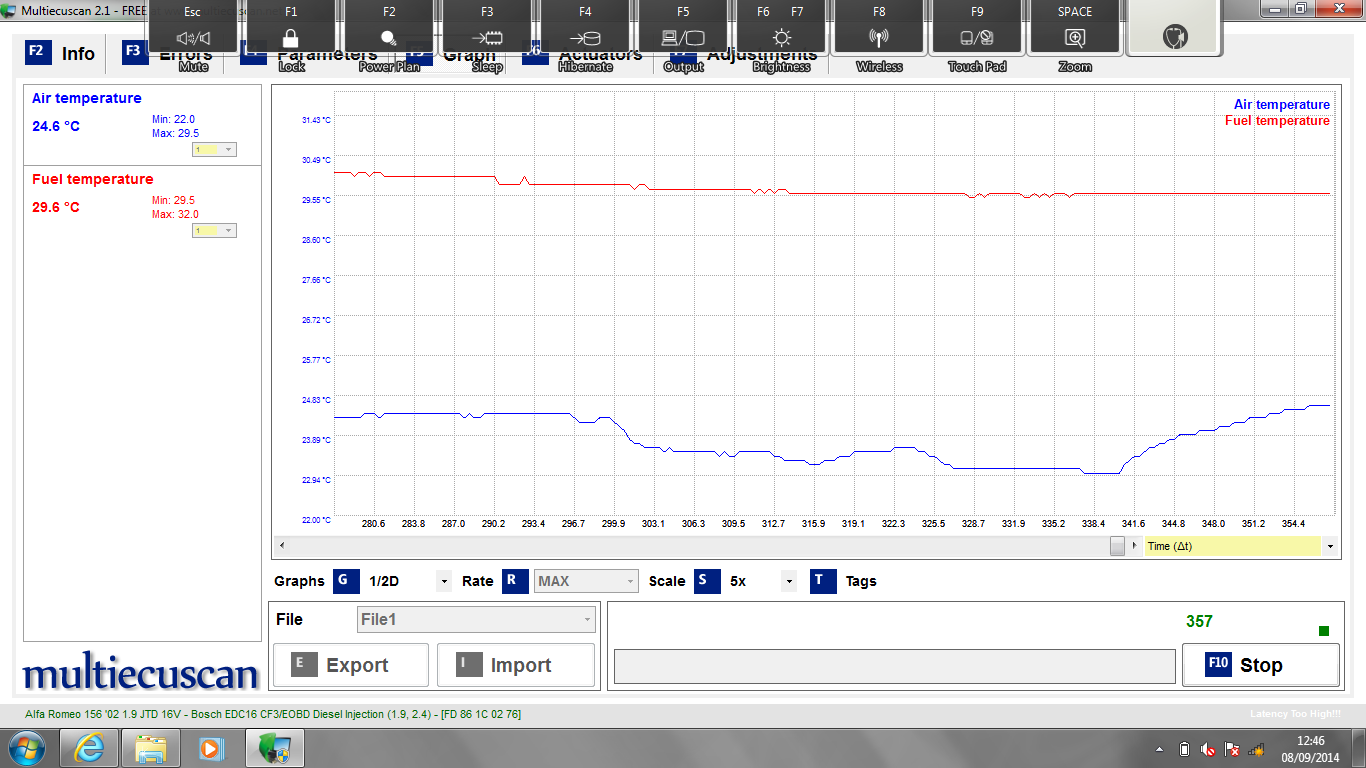The image size is (1366, 768).
Task: Click the Brightness sun icon
Action: tap(781, 38)
